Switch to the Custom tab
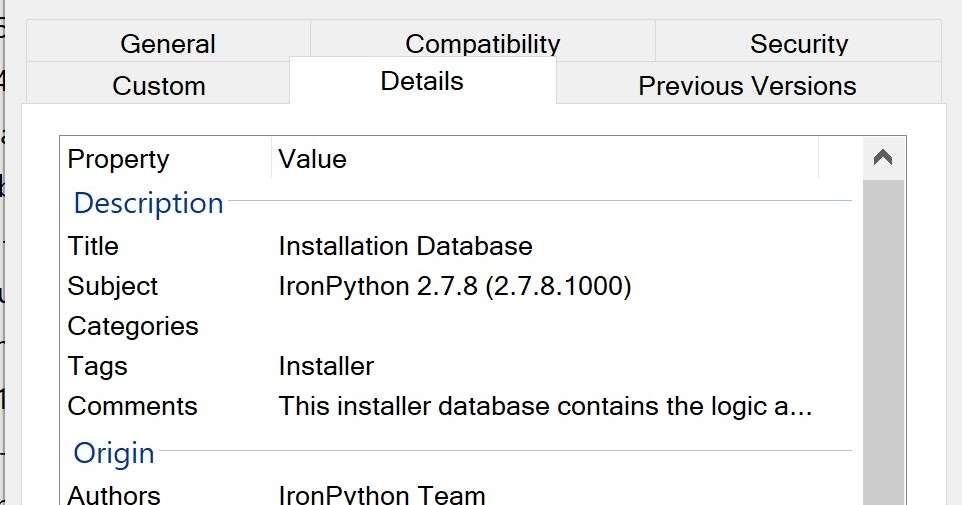The image size is (962, 505). (158, 83)
